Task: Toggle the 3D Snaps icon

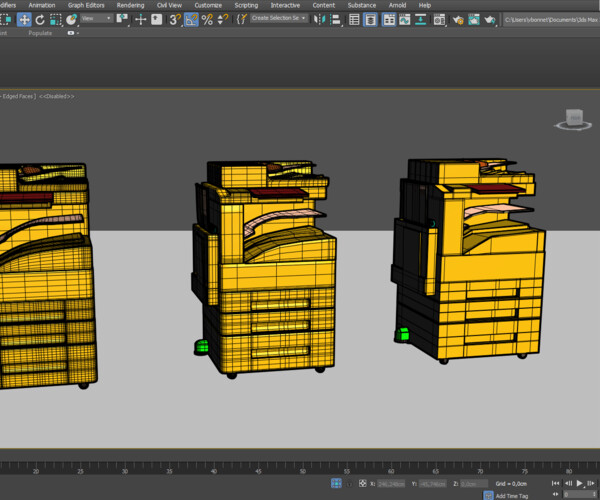Action: click(174, 20)
